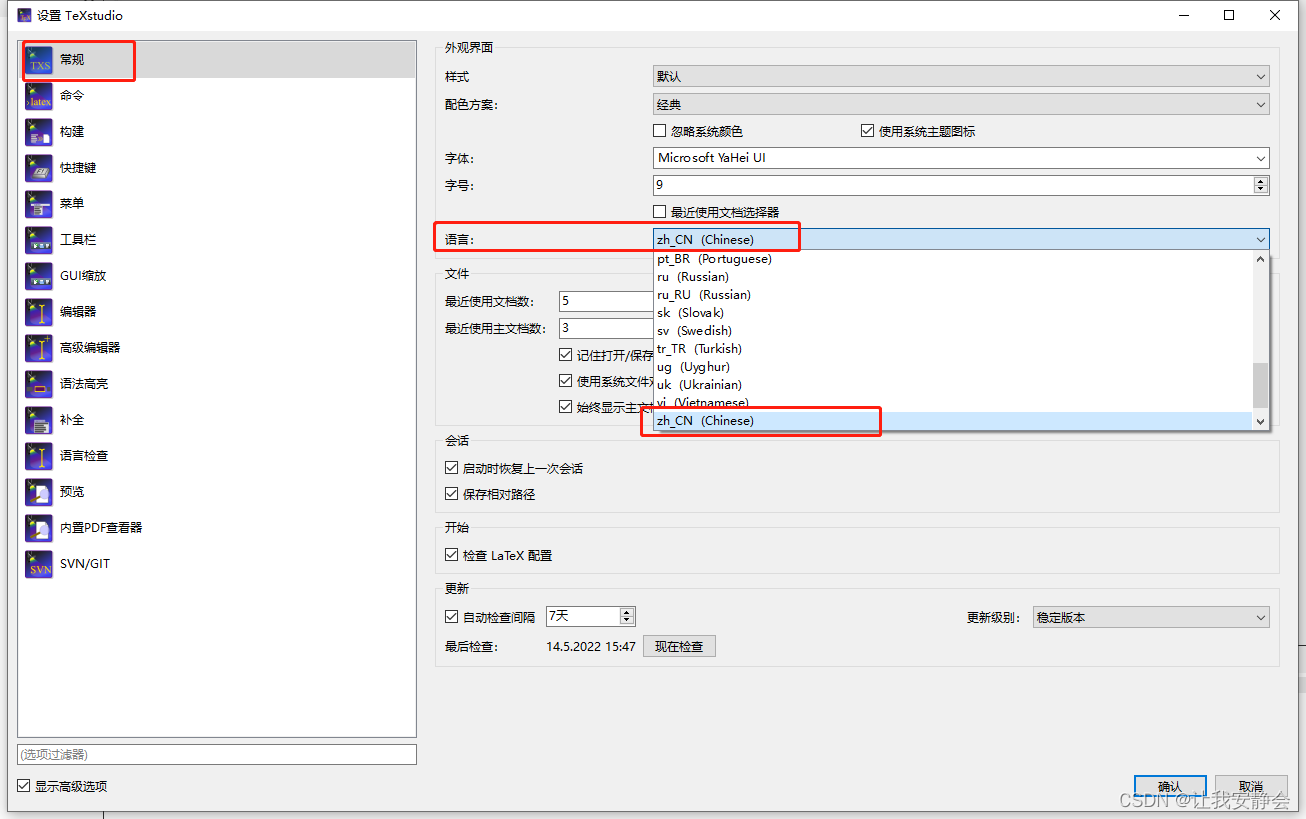Image resolution: width=1306 pixels, height=819 pixels.
Task: Click the 确认 button
Action: [x=1170, y=787]
